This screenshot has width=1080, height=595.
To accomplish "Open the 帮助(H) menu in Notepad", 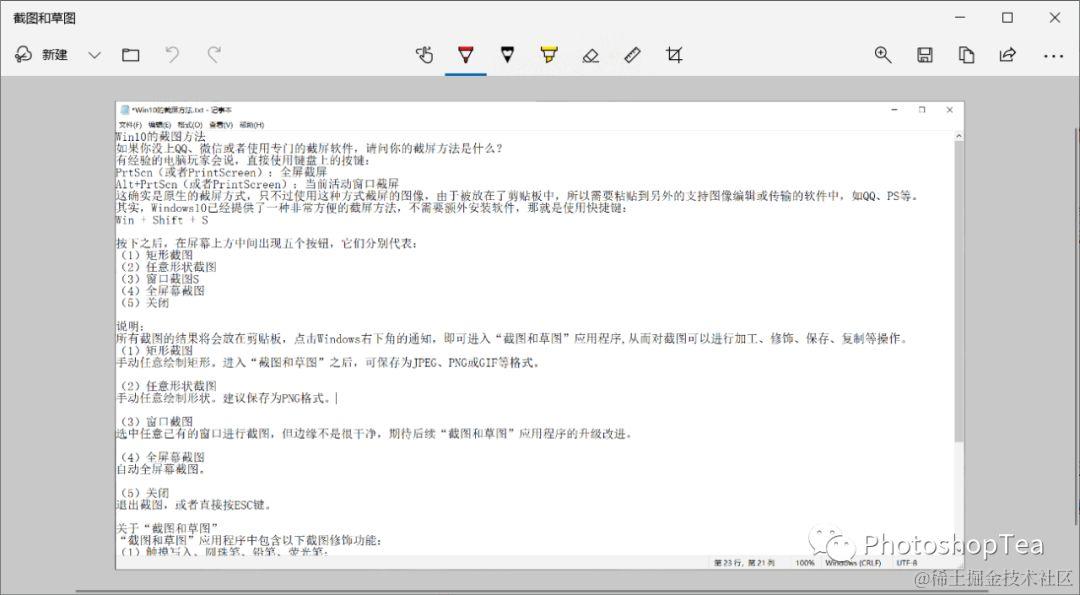I will [251, 125].
